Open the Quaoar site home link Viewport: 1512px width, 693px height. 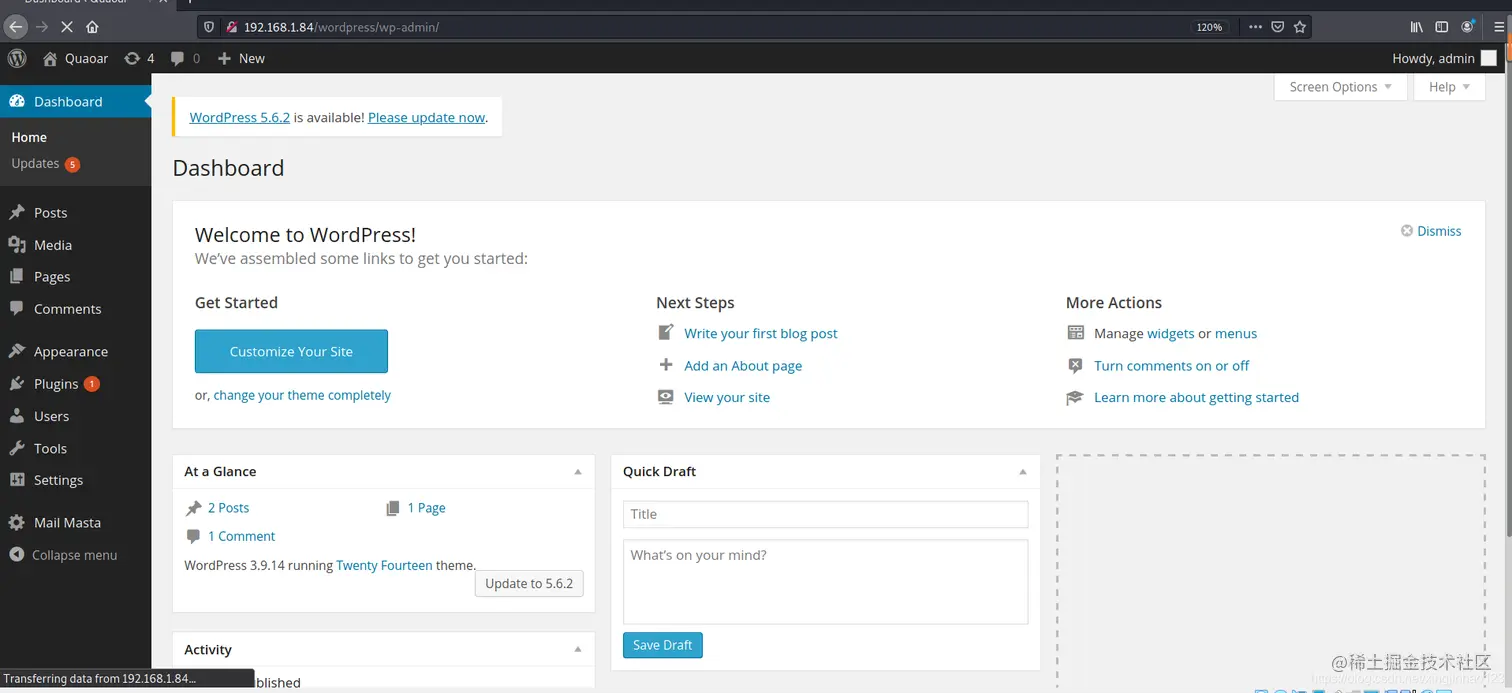pyautogui.click(x=75, y=58)
